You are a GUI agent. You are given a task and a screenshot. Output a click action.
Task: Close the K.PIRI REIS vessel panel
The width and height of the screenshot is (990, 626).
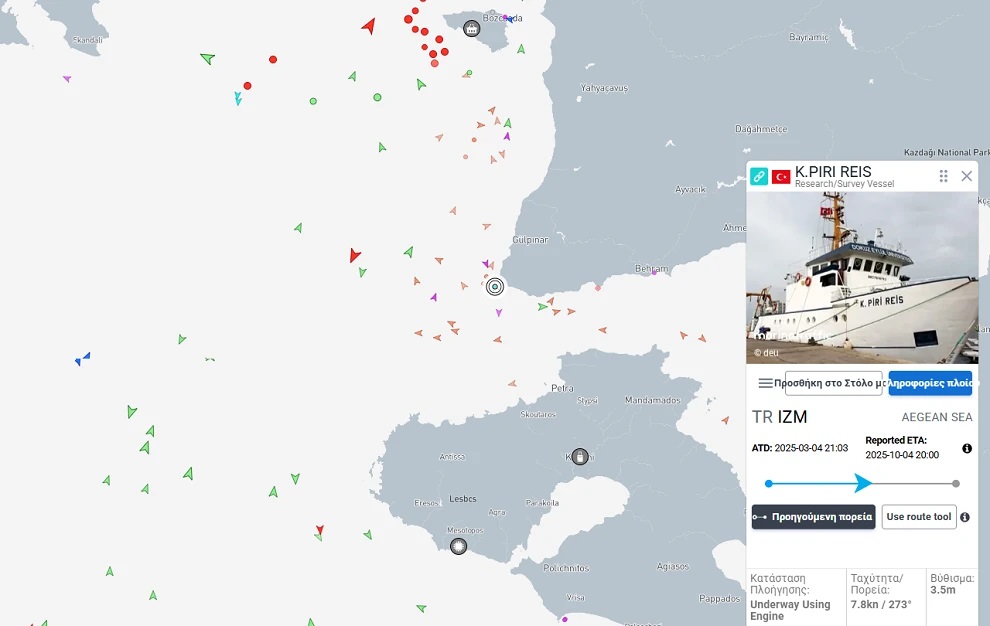click(x=966, y=176)
